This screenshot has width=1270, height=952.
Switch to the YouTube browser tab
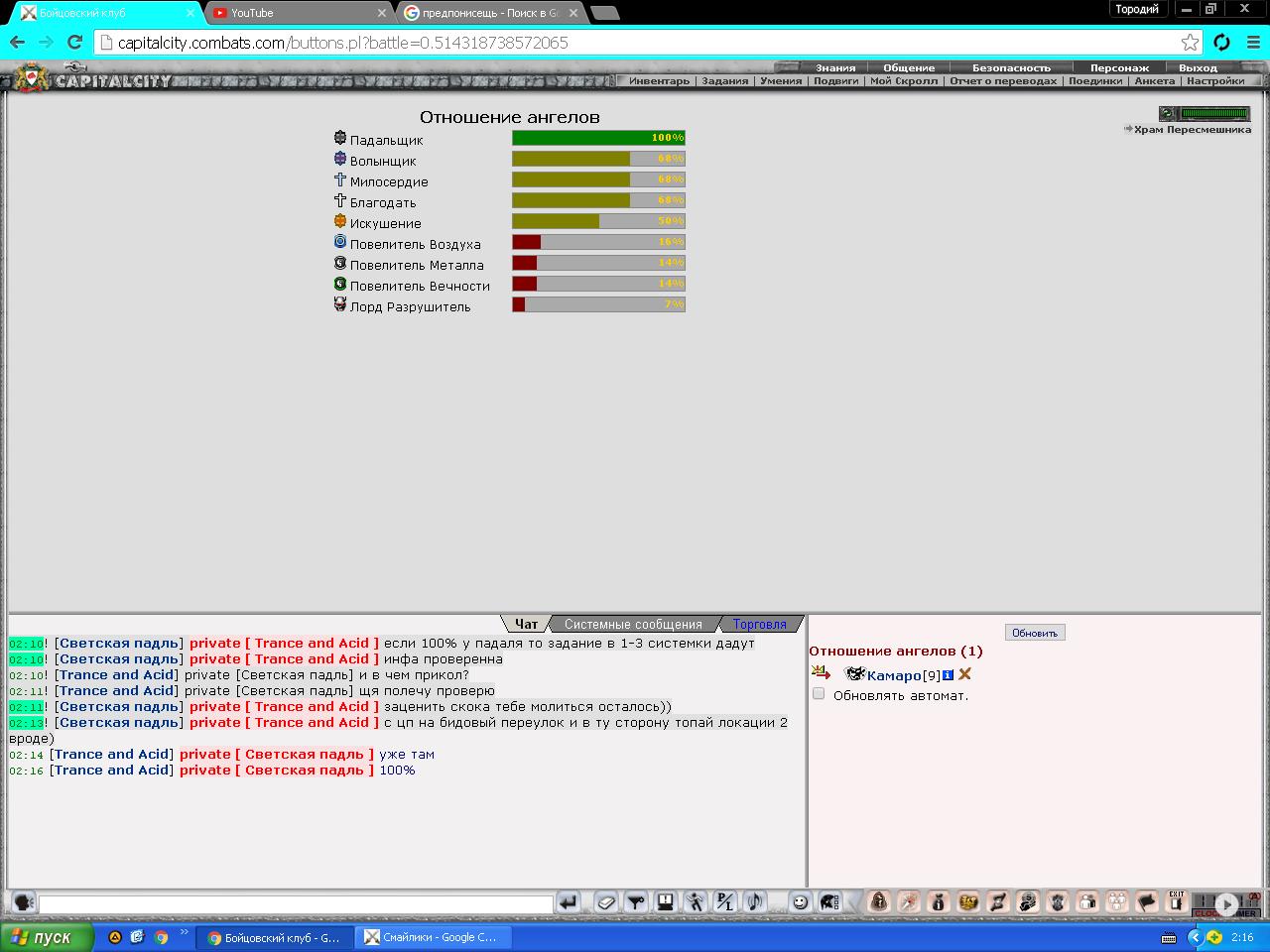point(298,13)
